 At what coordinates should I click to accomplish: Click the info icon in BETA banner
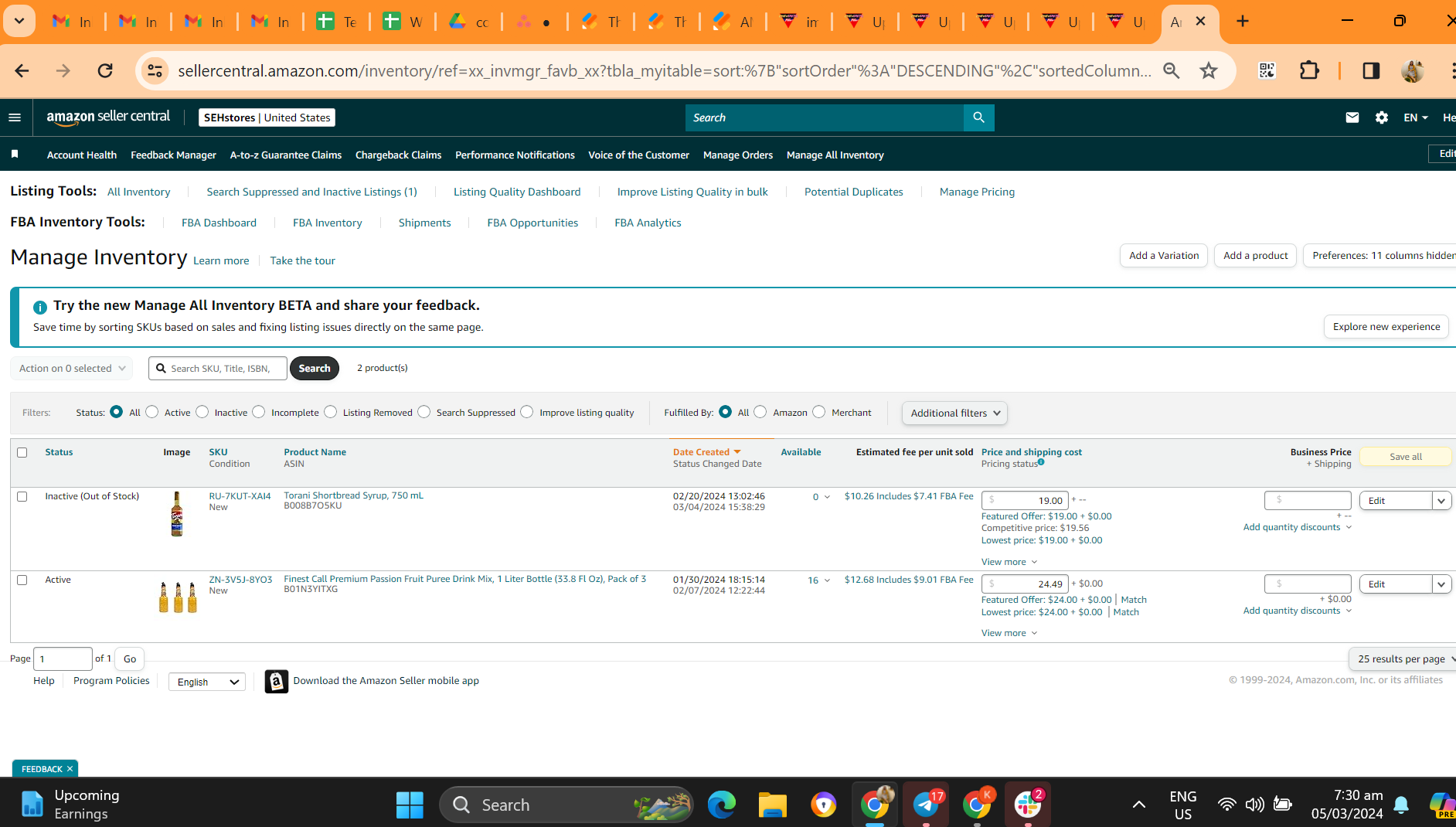(40, 307)
